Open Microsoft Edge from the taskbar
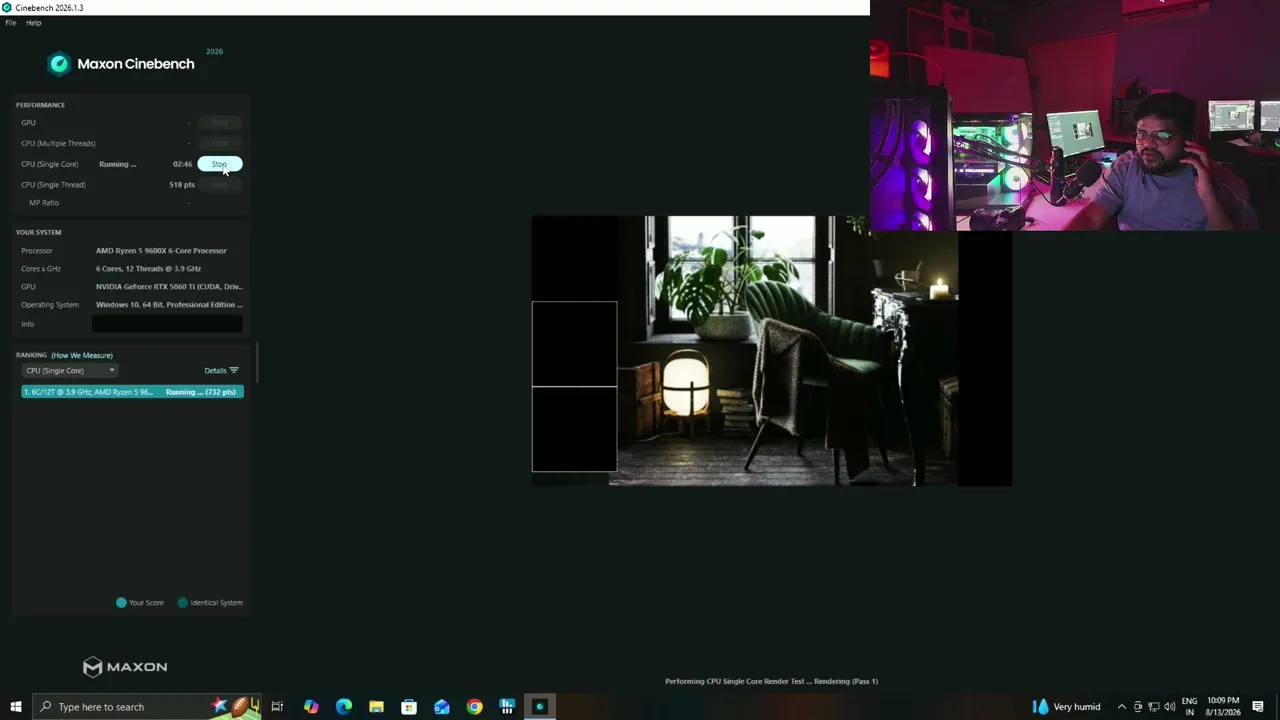1280x720 pixels. pyautogui.click(x=344, y=707)
